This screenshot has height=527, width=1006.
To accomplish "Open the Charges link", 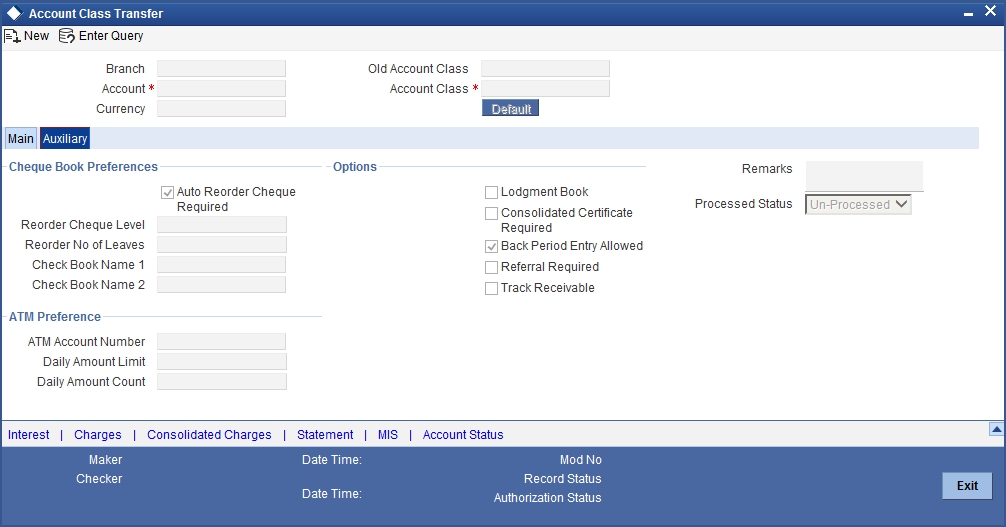I will coord(98,435).
